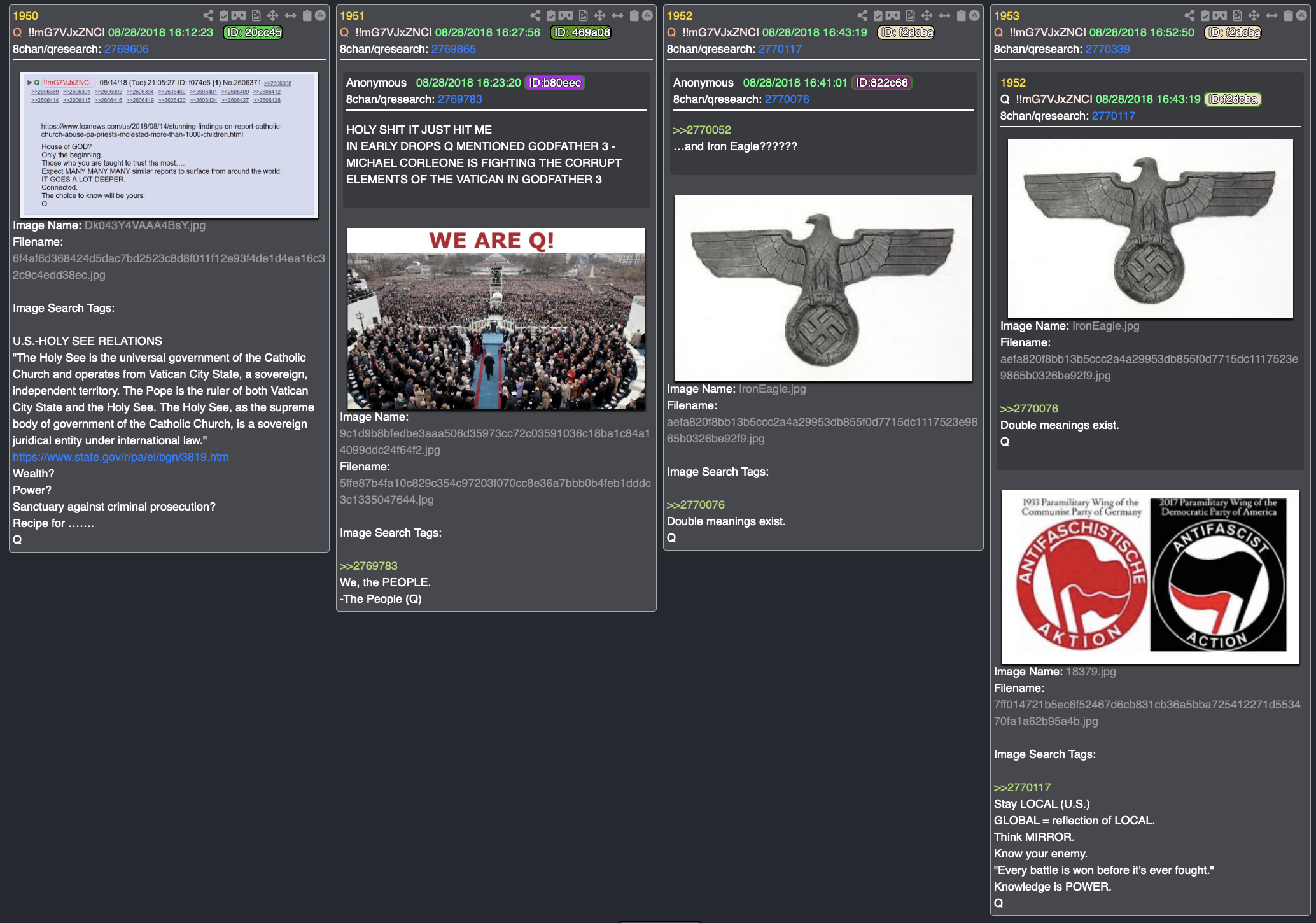Click the circled A icon on post 1950
Image resolution: width=1316 pixels, height=923 pixels.
(320, 15)
